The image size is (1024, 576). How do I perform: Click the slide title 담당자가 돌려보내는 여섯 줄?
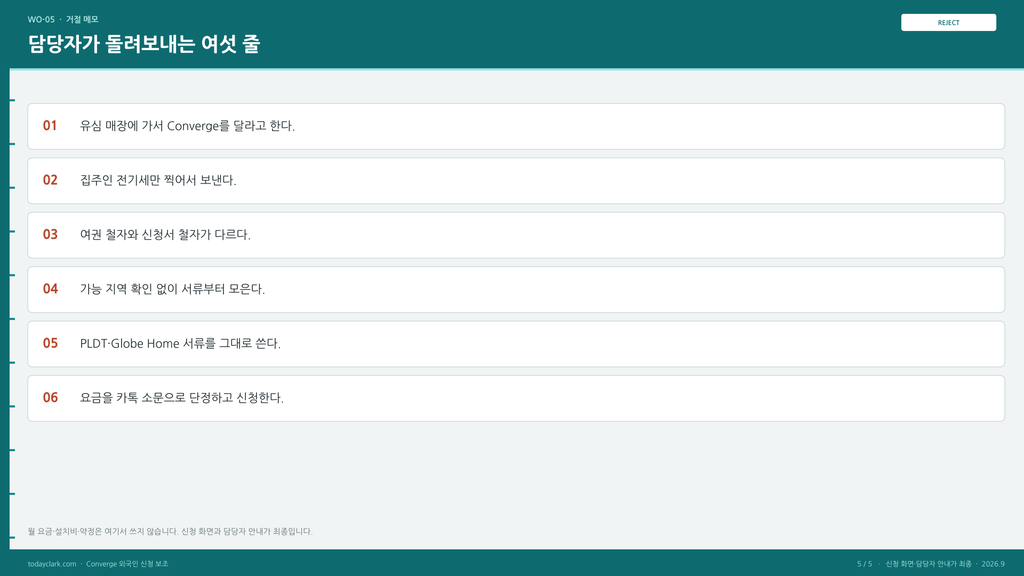[x=144, y=44]
